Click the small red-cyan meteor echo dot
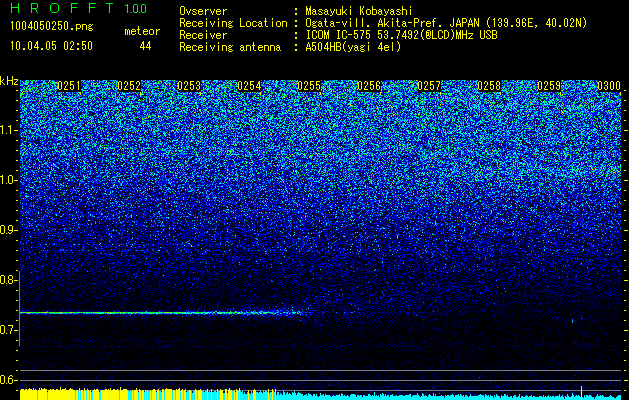 (x=577, y=319)
